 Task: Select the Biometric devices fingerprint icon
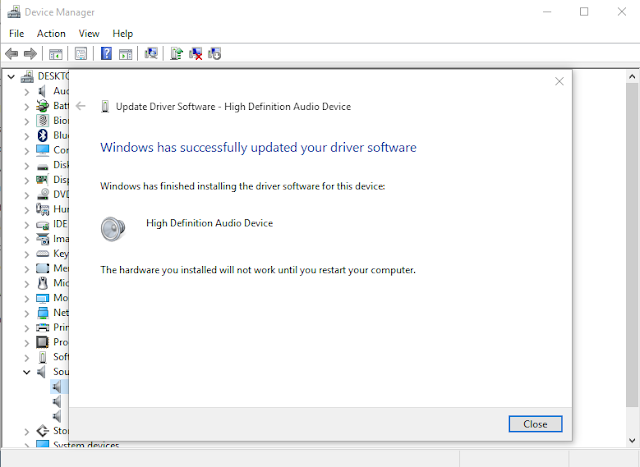[42, 120]
